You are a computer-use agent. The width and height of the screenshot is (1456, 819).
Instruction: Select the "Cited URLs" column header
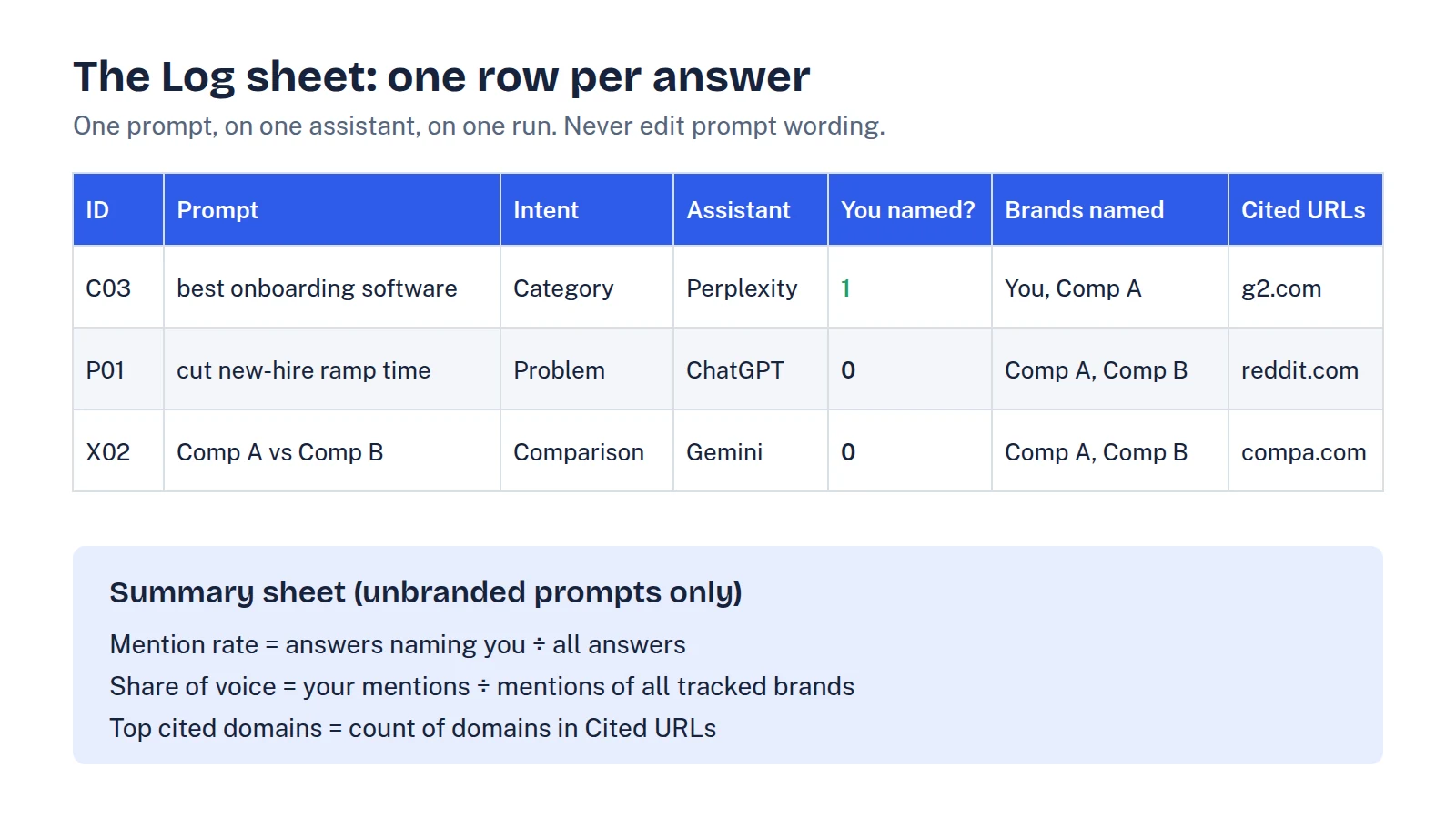click(x=1306, y=209)
